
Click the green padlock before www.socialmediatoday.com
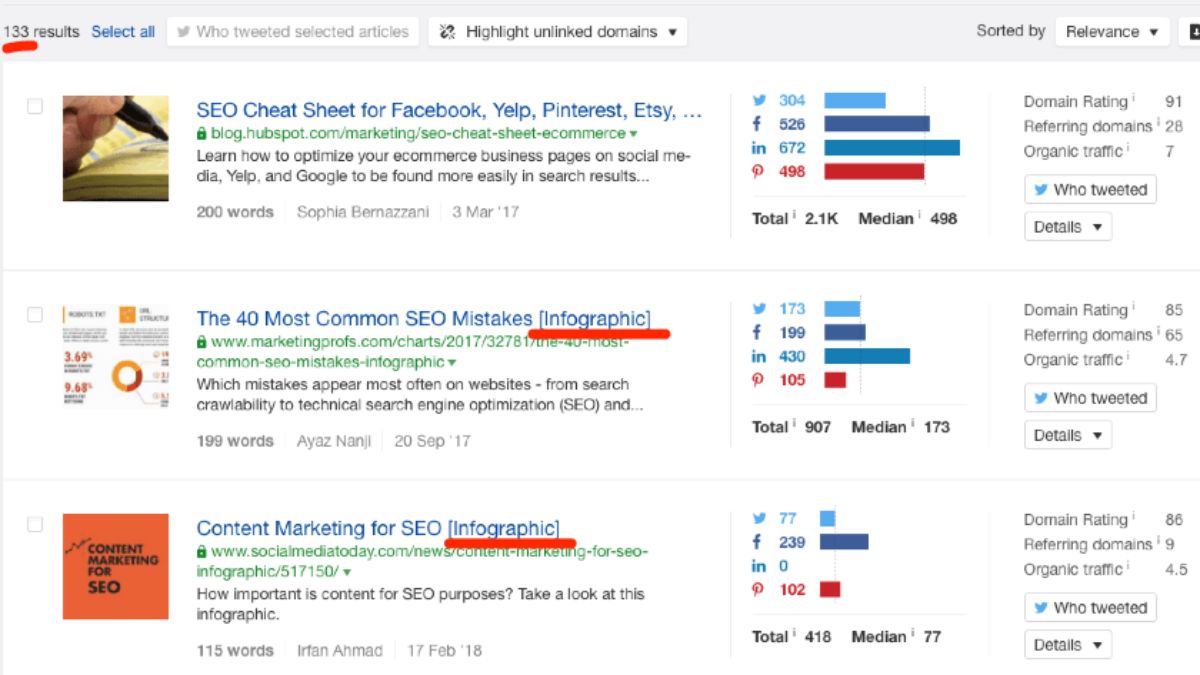[x=202, y=552]
